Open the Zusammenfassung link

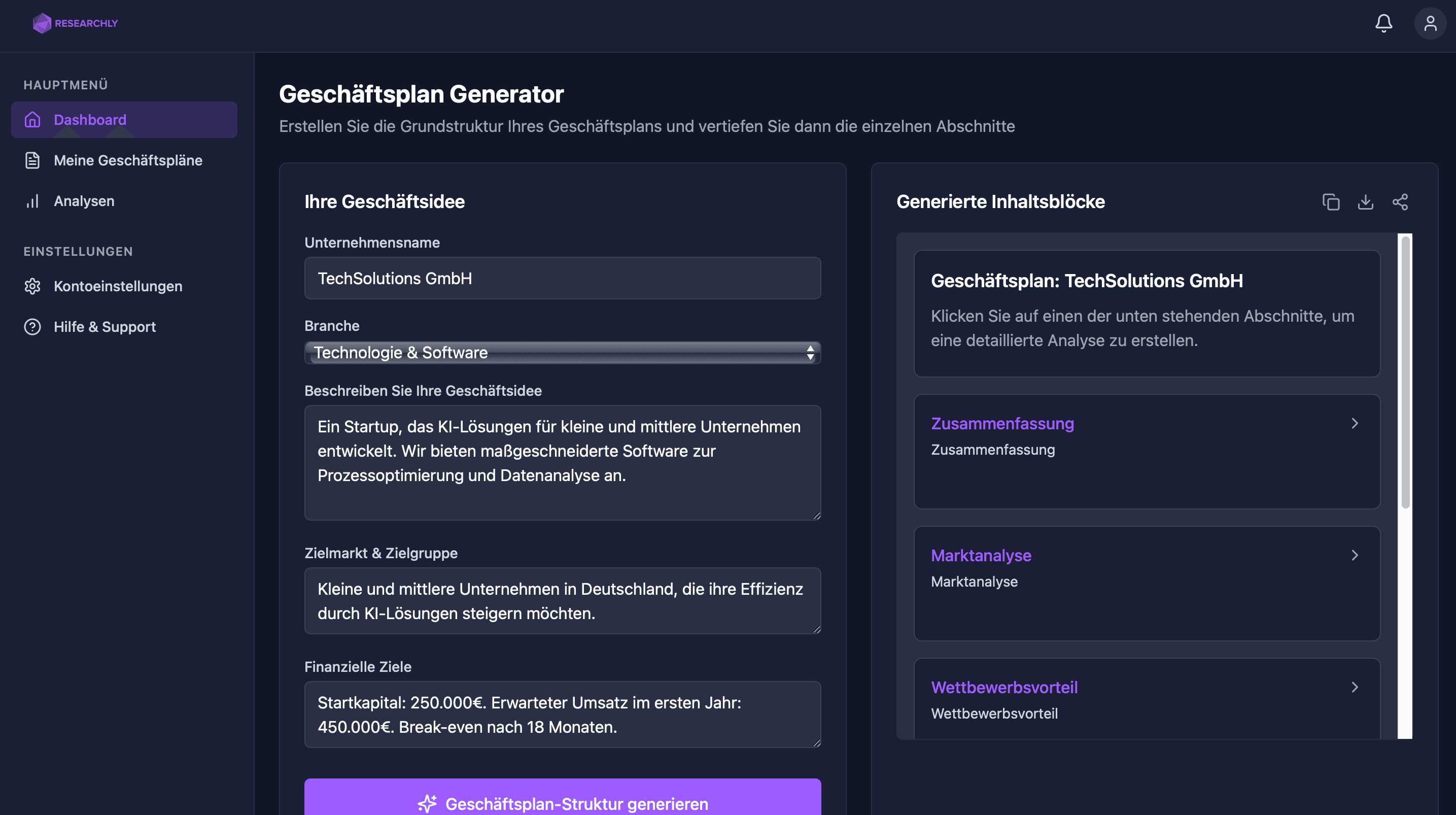(1002, 424)
